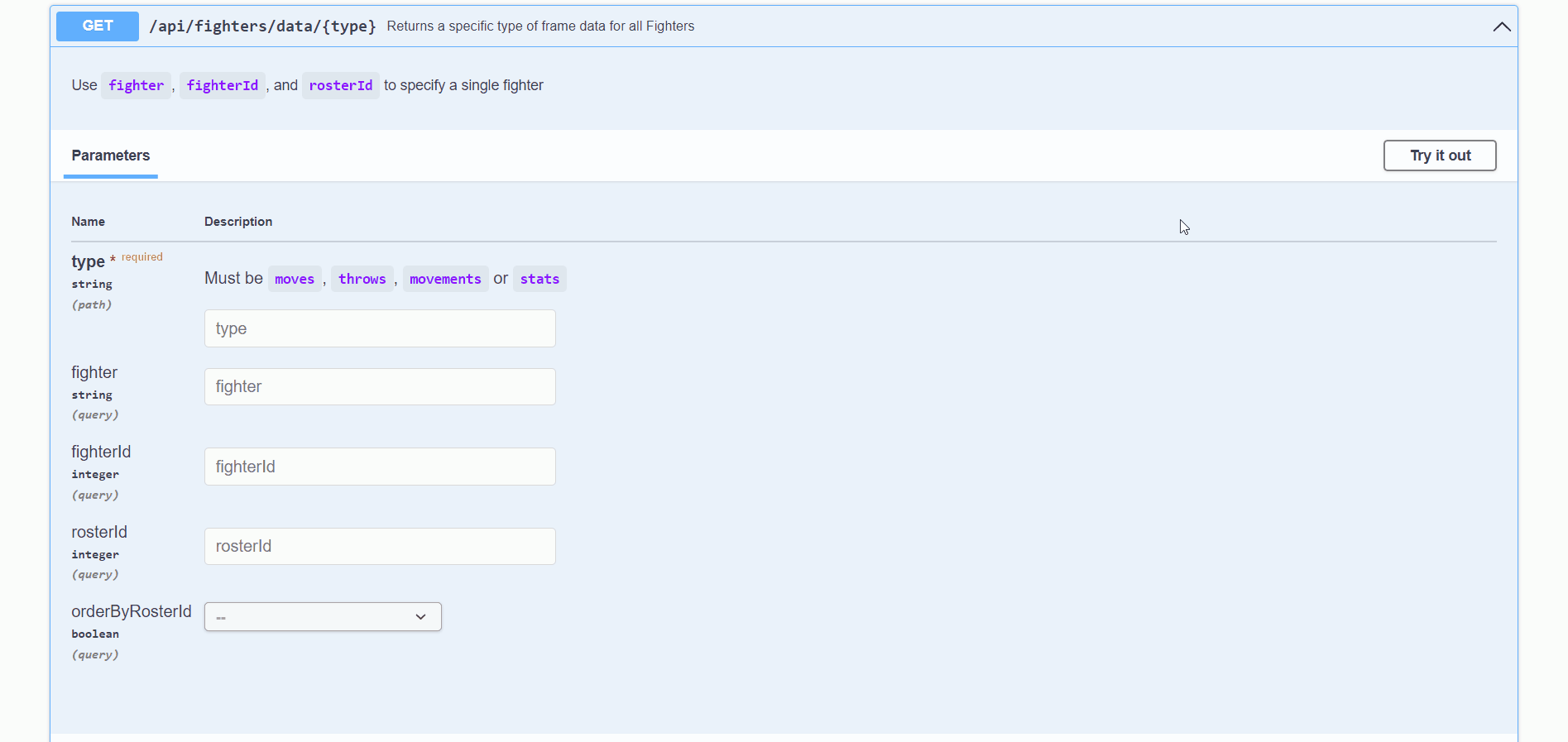
Task: Click the 'boolean' type label under orderByRosterId
Action: (95, 634)
